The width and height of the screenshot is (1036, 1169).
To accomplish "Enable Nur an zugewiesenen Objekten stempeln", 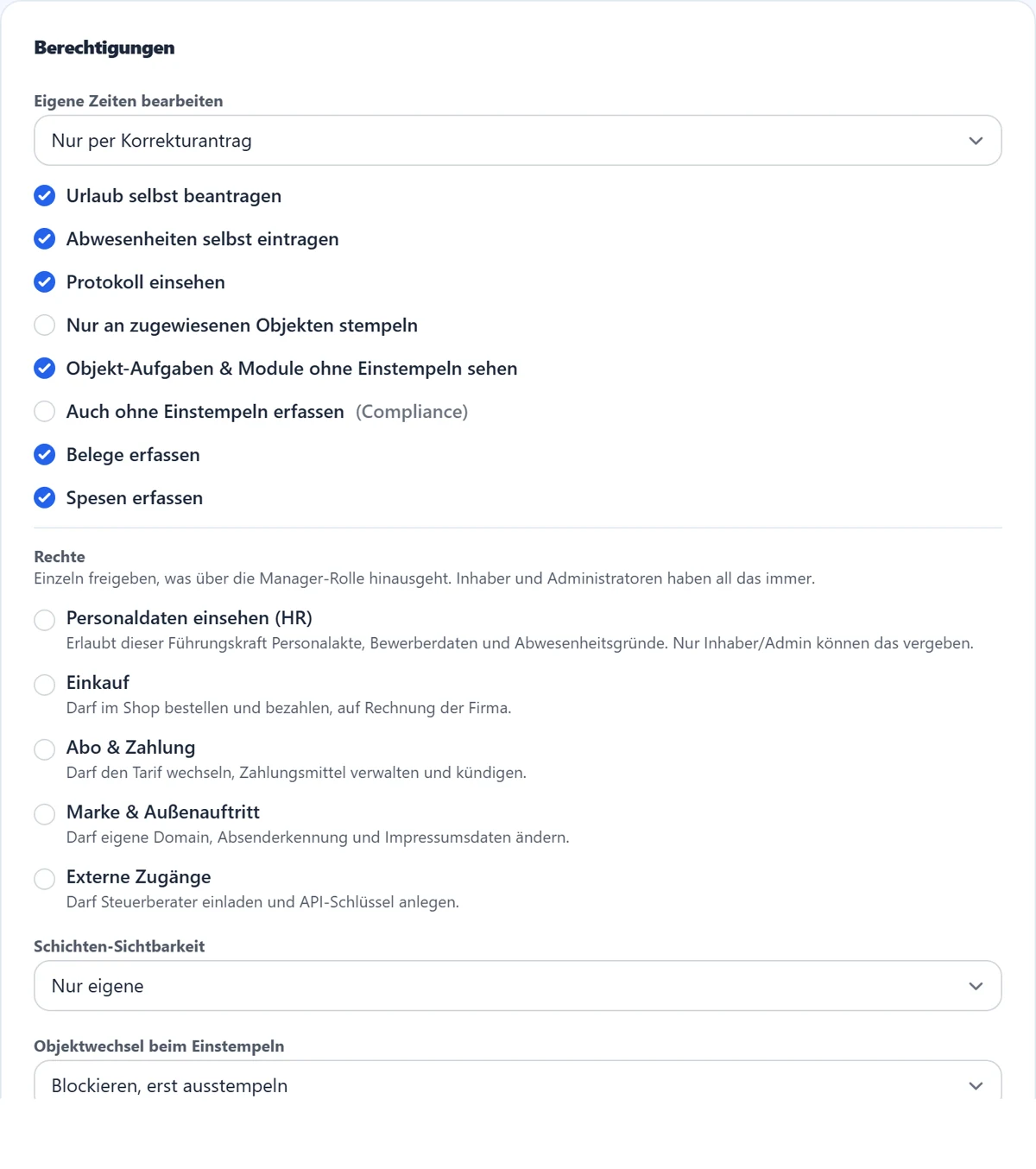I will pos(45,325).
